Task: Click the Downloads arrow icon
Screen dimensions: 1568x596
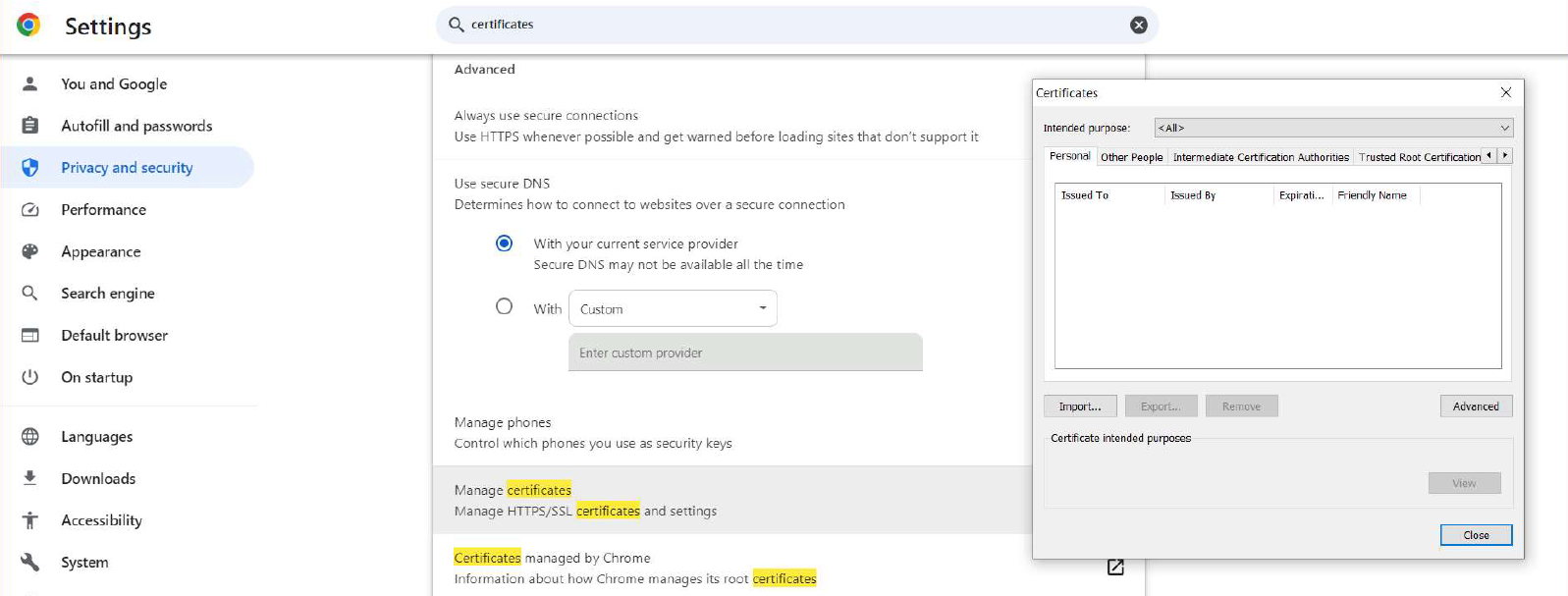Action: (x=30, y=478)
